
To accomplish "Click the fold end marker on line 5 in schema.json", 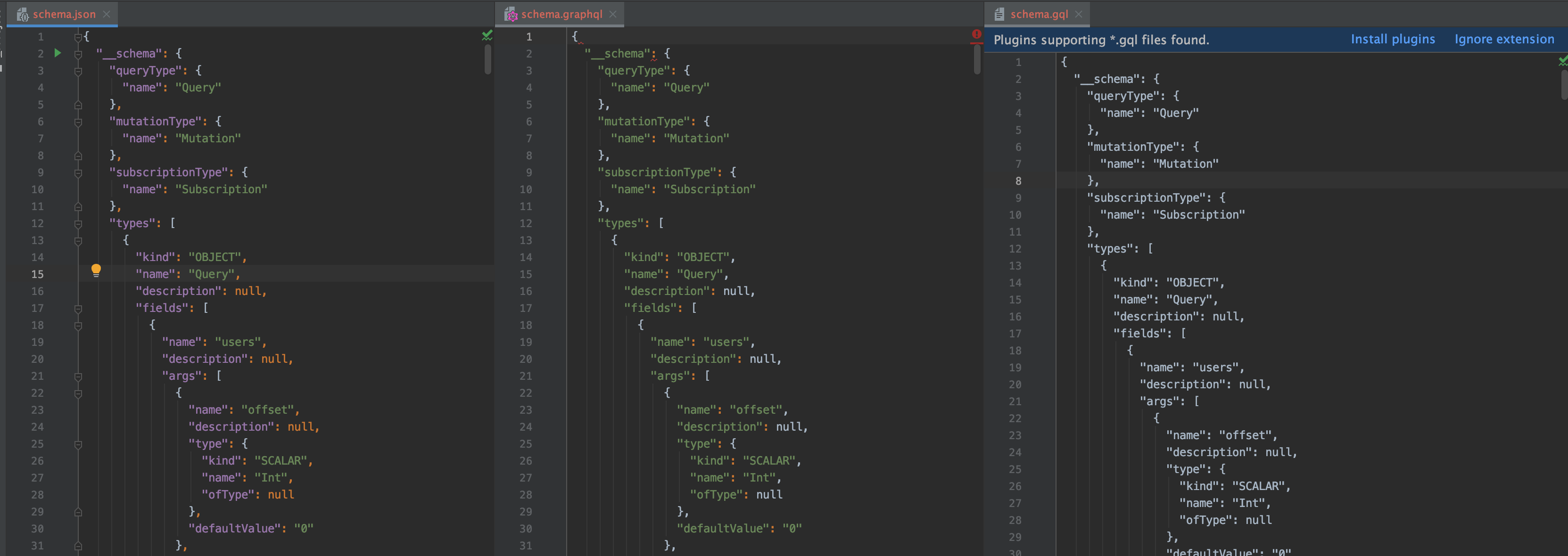I will [78, 105].
